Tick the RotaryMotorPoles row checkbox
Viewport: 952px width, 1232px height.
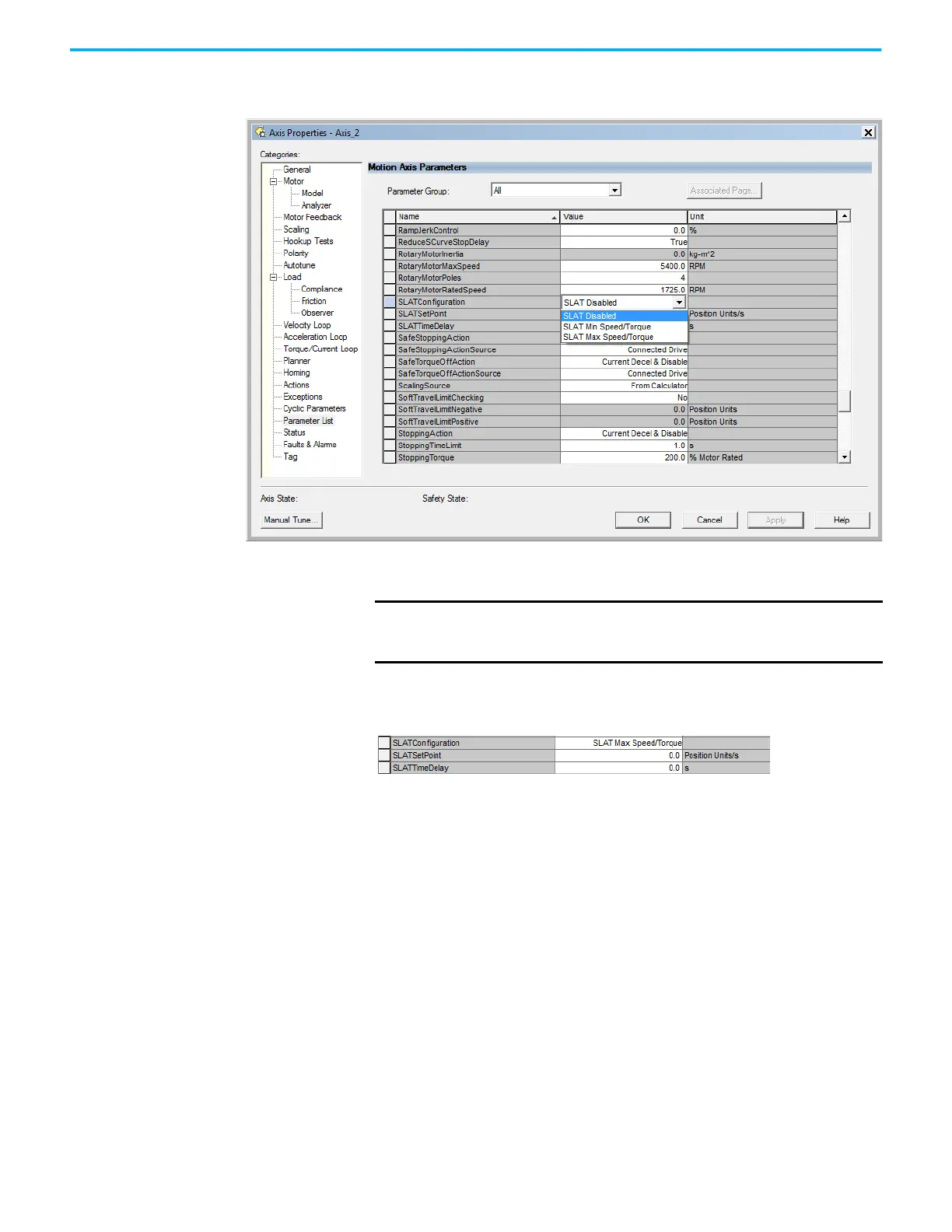(x=390, y=278)
